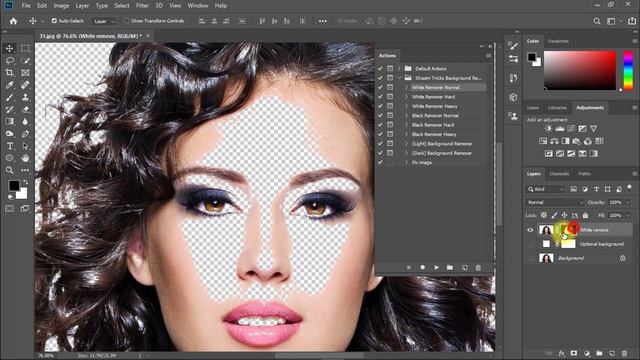Click the Invert adjustment icon
The image size is (640, 360).
tap(549, 153)
